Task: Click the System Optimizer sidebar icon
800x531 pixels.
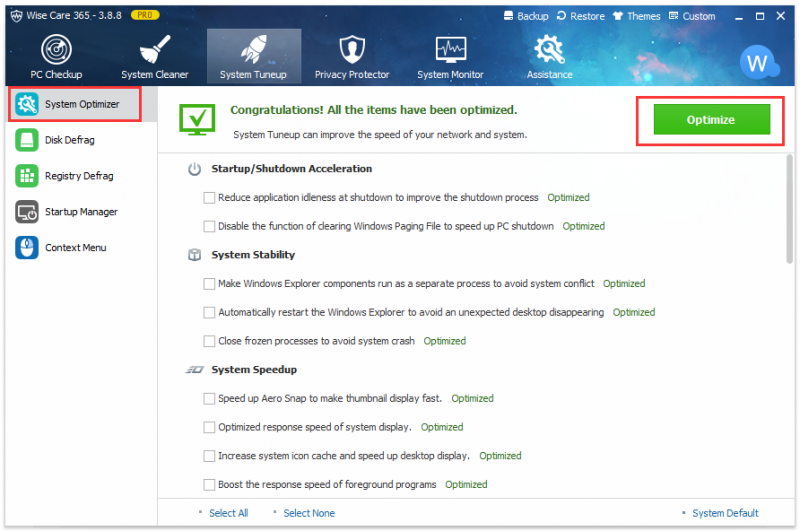Action: (x=27, y=104)
